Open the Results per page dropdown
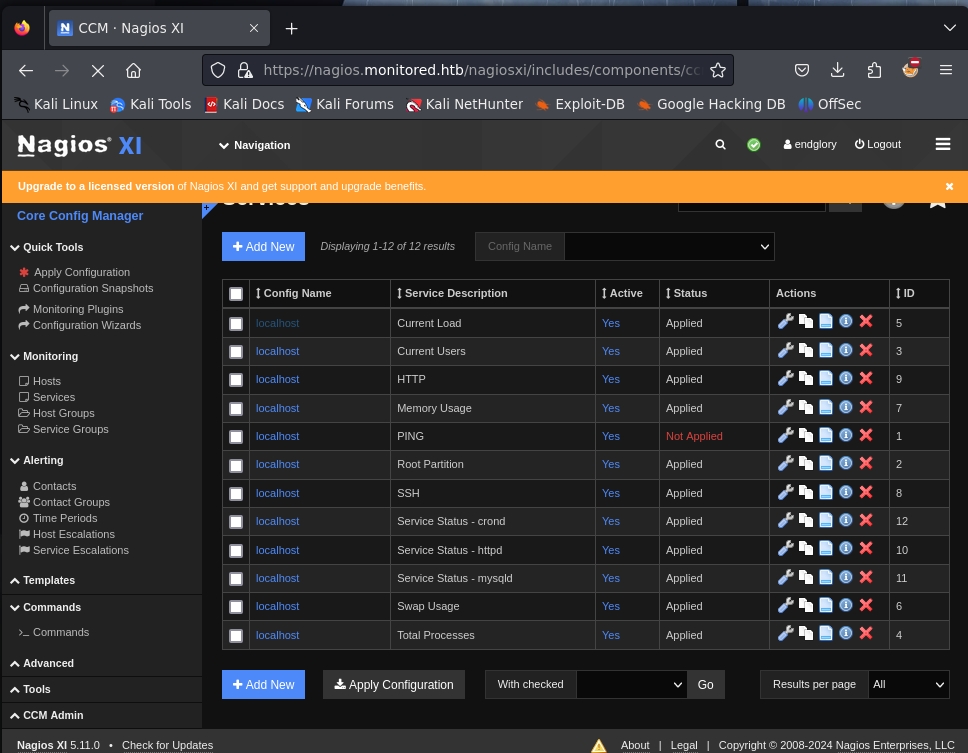 coord(908,684)
